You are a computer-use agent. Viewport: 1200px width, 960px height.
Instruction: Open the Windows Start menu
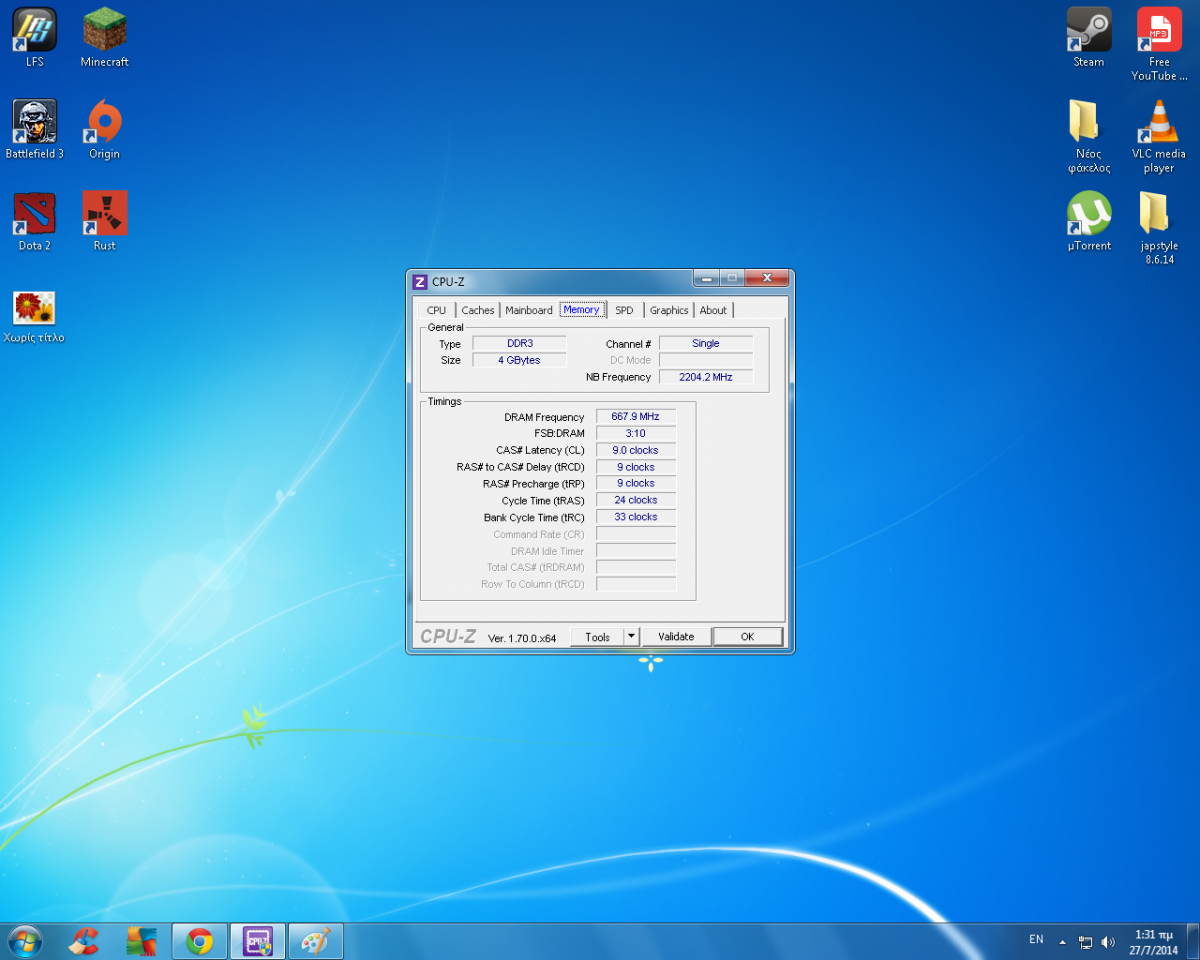[x=24, y=941]
